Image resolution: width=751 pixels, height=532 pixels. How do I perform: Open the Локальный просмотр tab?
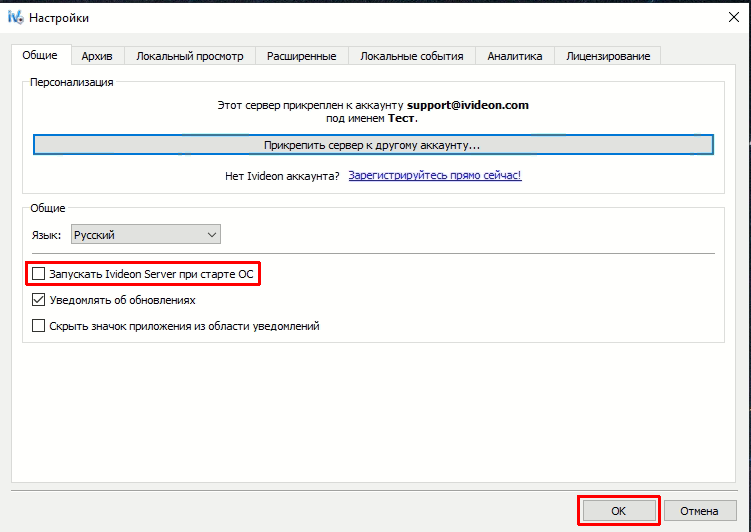pos(190,56)
